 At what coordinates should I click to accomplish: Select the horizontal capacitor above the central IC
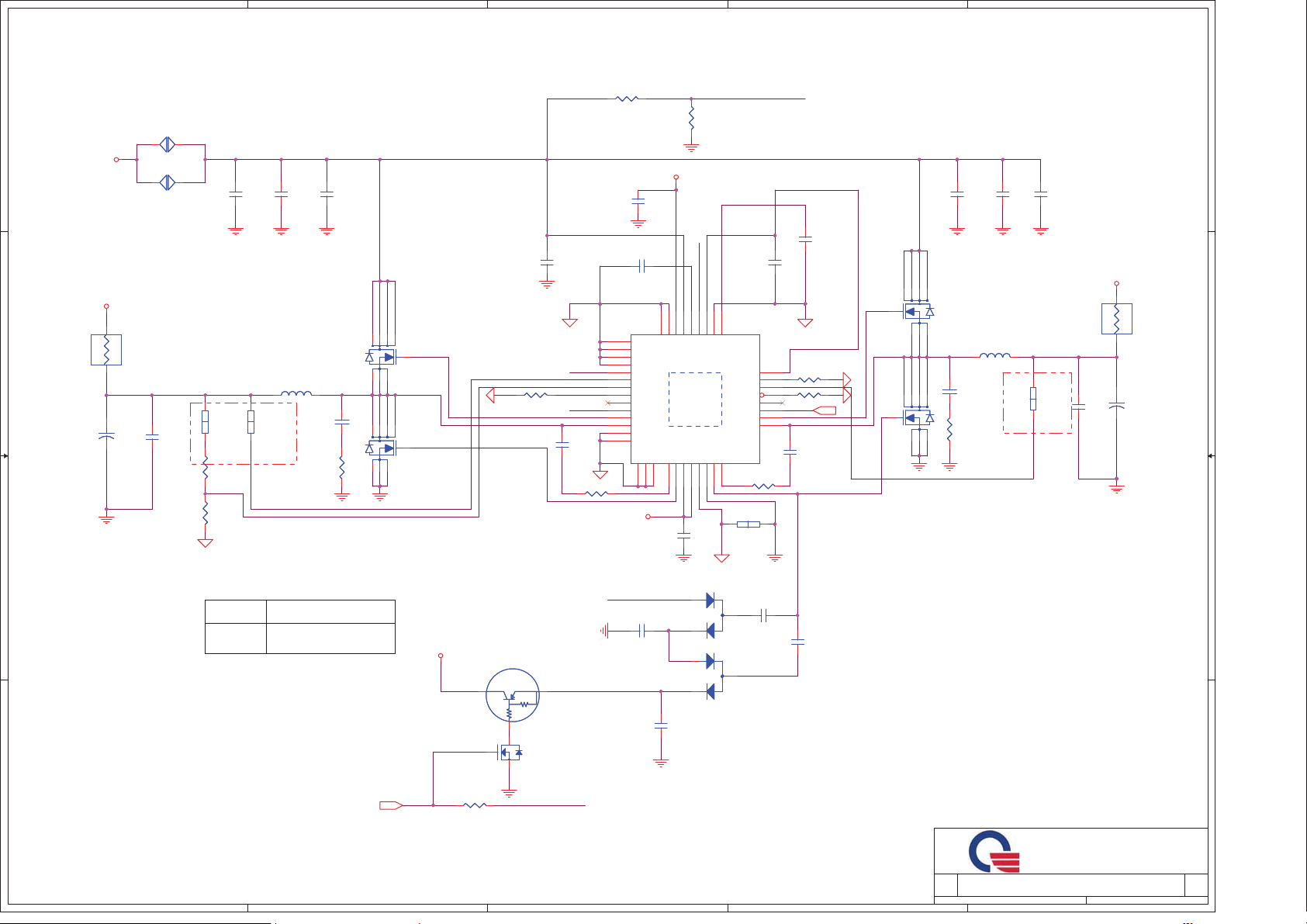(641, 266)
